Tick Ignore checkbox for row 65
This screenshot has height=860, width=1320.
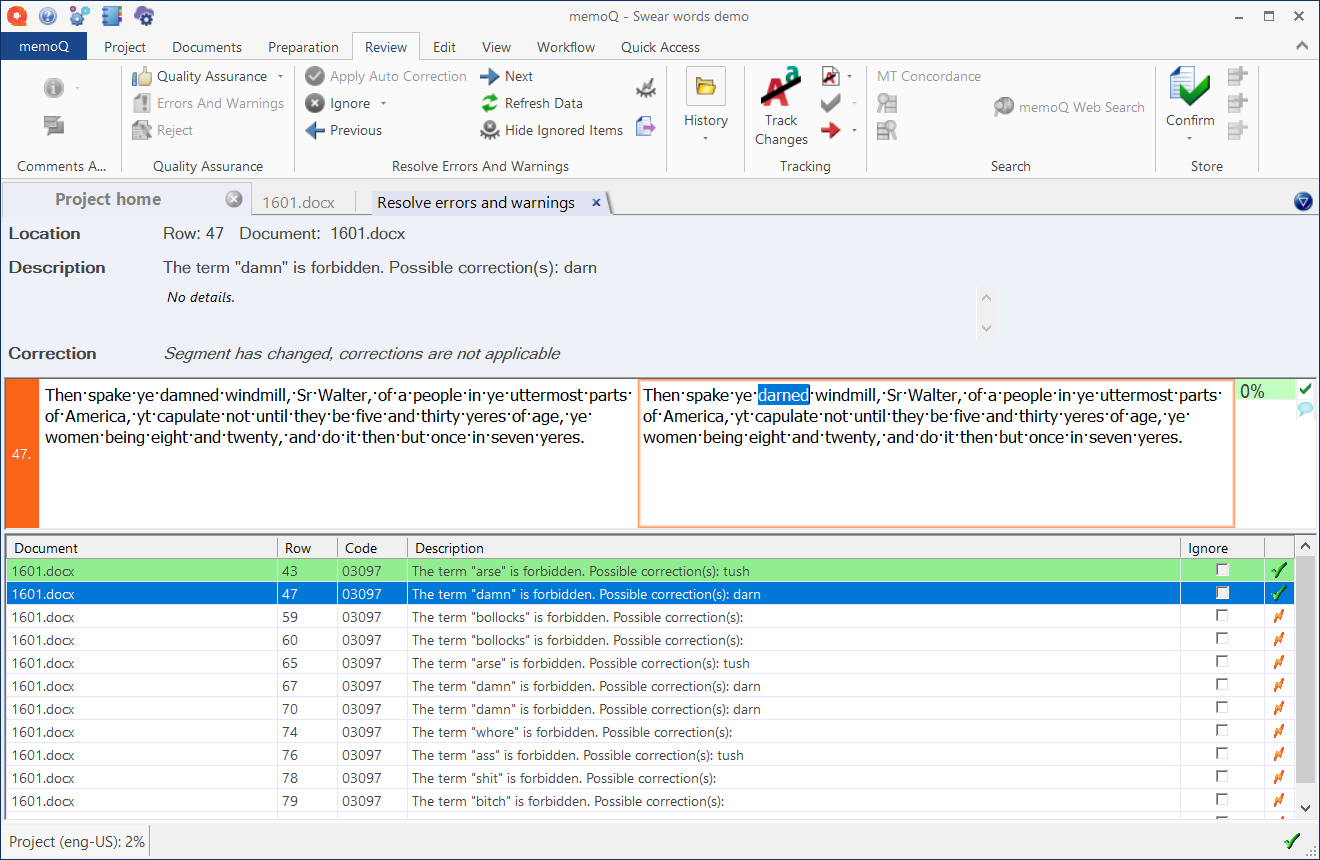tap(1222, 662)
